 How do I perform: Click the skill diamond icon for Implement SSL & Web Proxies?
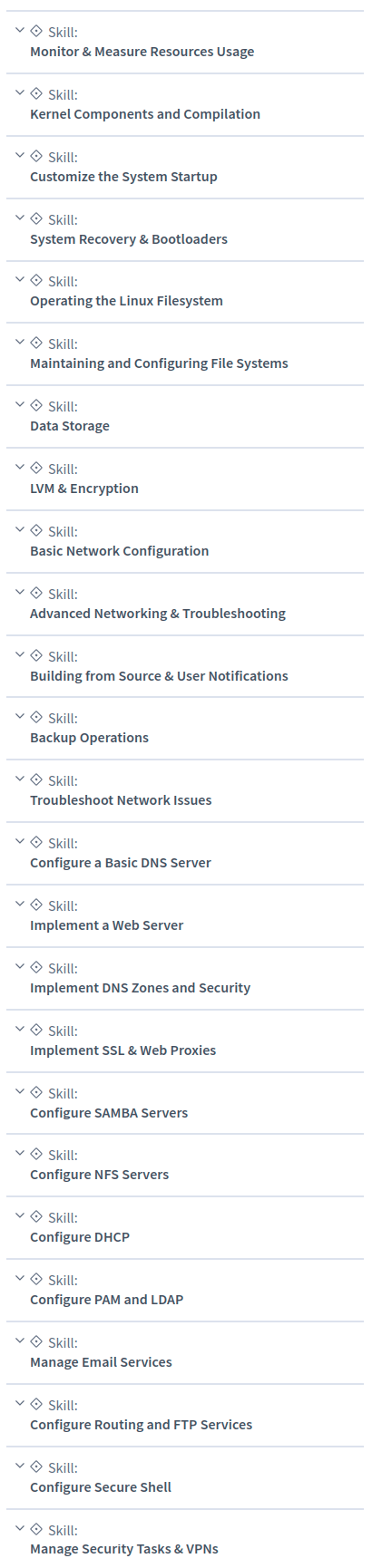[36, 1030]
